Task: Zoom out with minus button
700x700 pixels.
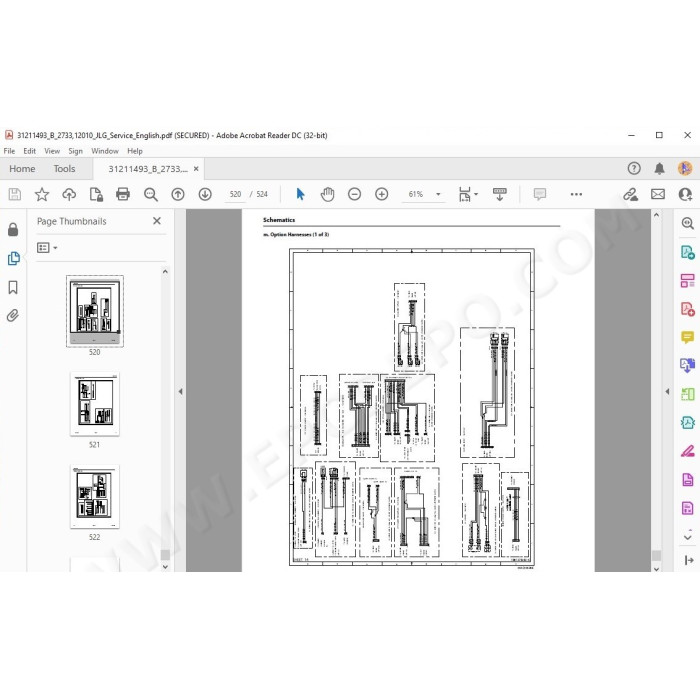Action: (354, 194)
